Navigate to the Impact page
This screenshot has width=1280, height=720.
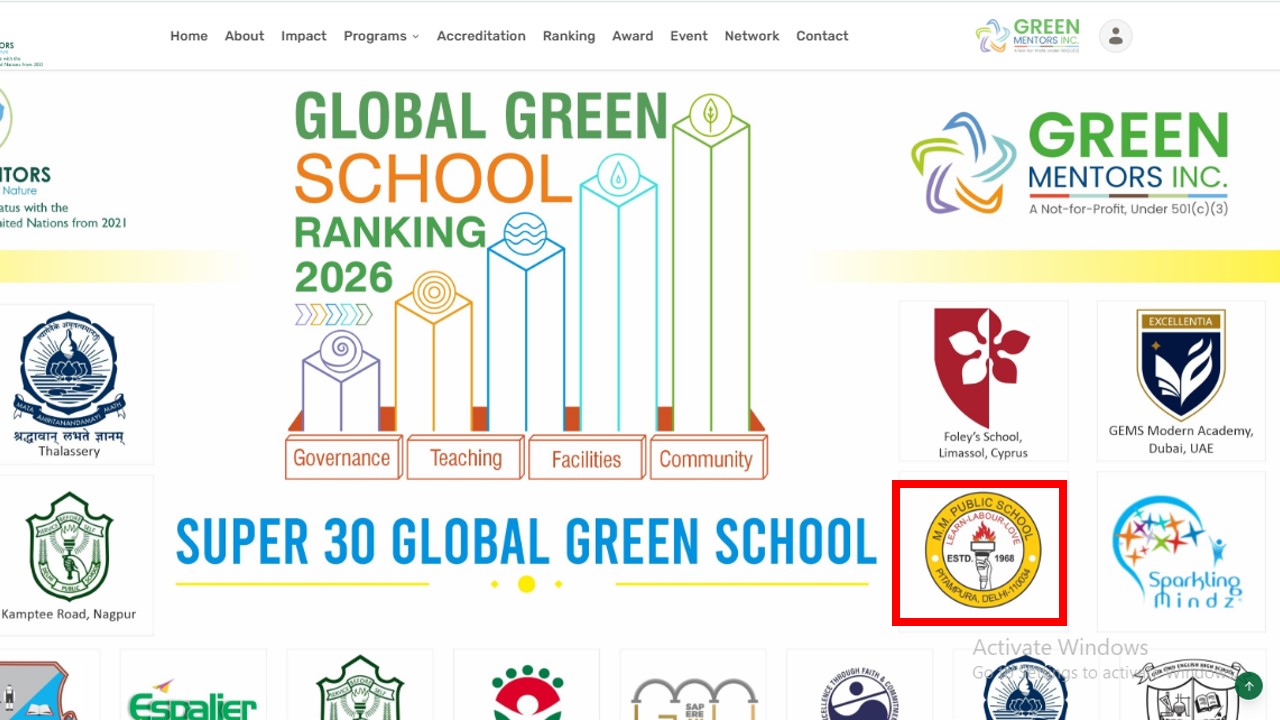click(304, 36)
